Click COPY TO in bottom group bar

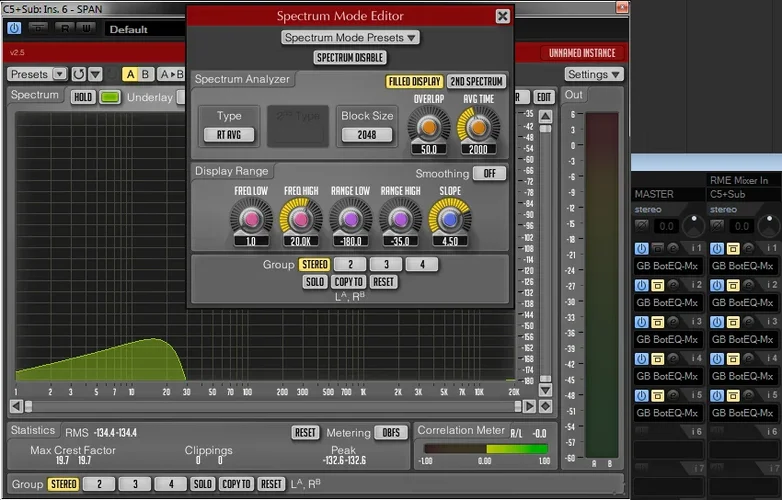[236, 484]
